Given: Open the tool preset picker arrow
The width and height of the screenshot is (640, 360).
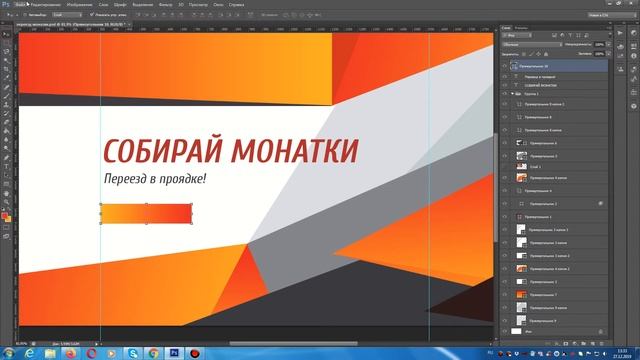Looking at the screenshot, I should [16, 15].
